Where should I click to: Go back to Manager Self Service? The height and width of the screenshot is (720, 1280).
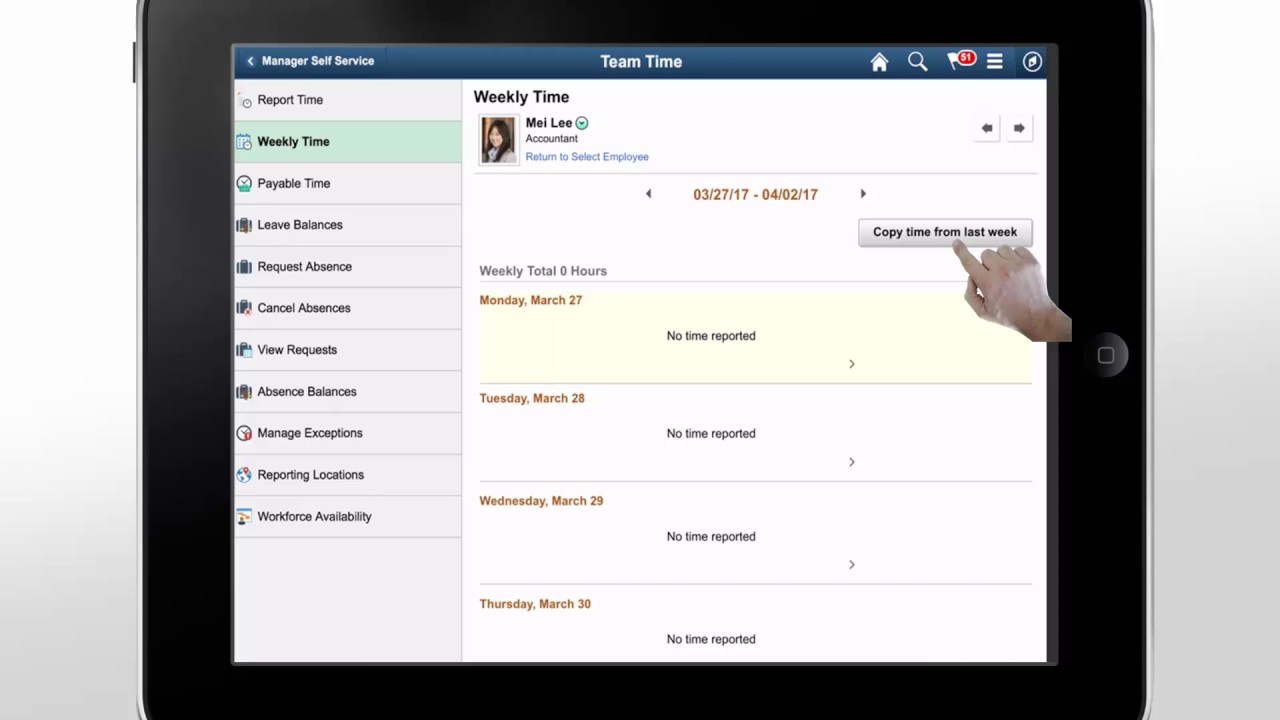pyautogui.click(x=311, y=61)
